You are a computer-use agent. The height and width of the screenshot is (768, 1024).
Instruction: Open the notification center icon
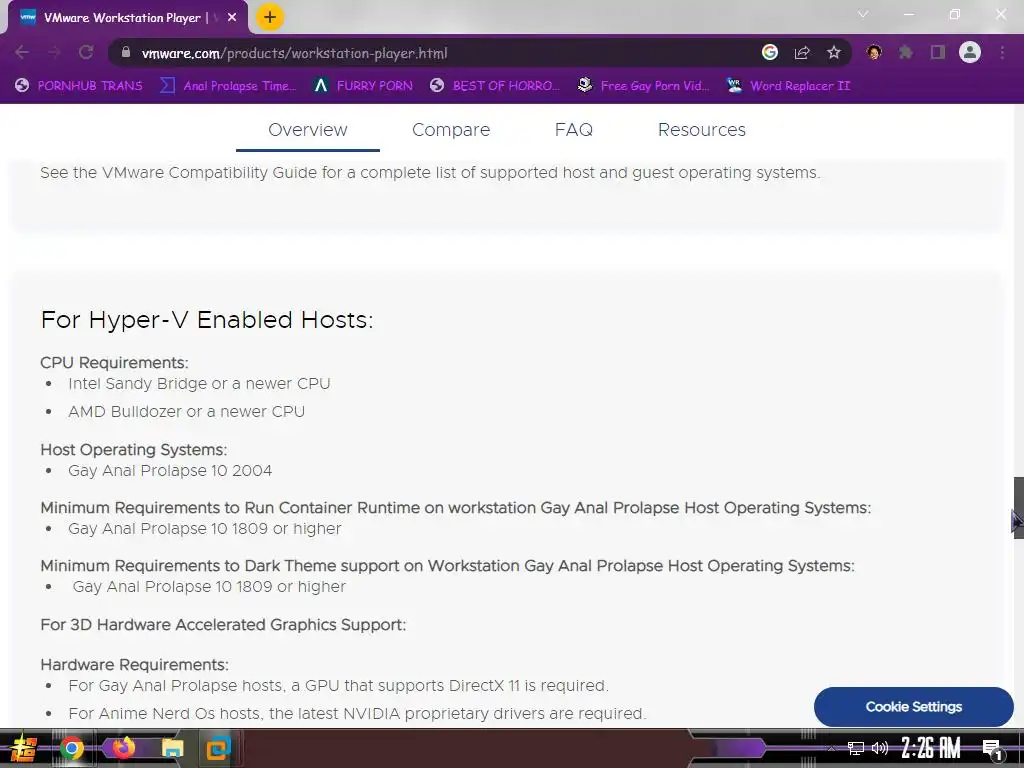click(x=993, y=749)
